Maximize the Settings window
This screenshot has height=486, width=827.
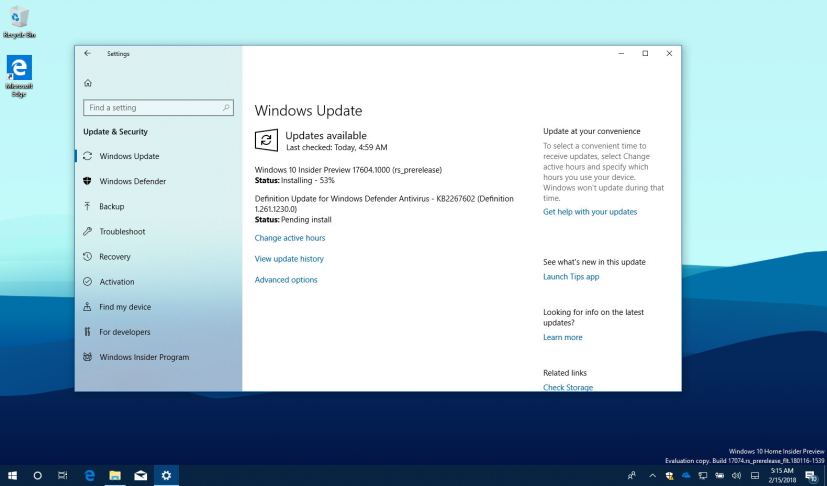point(645,53)
